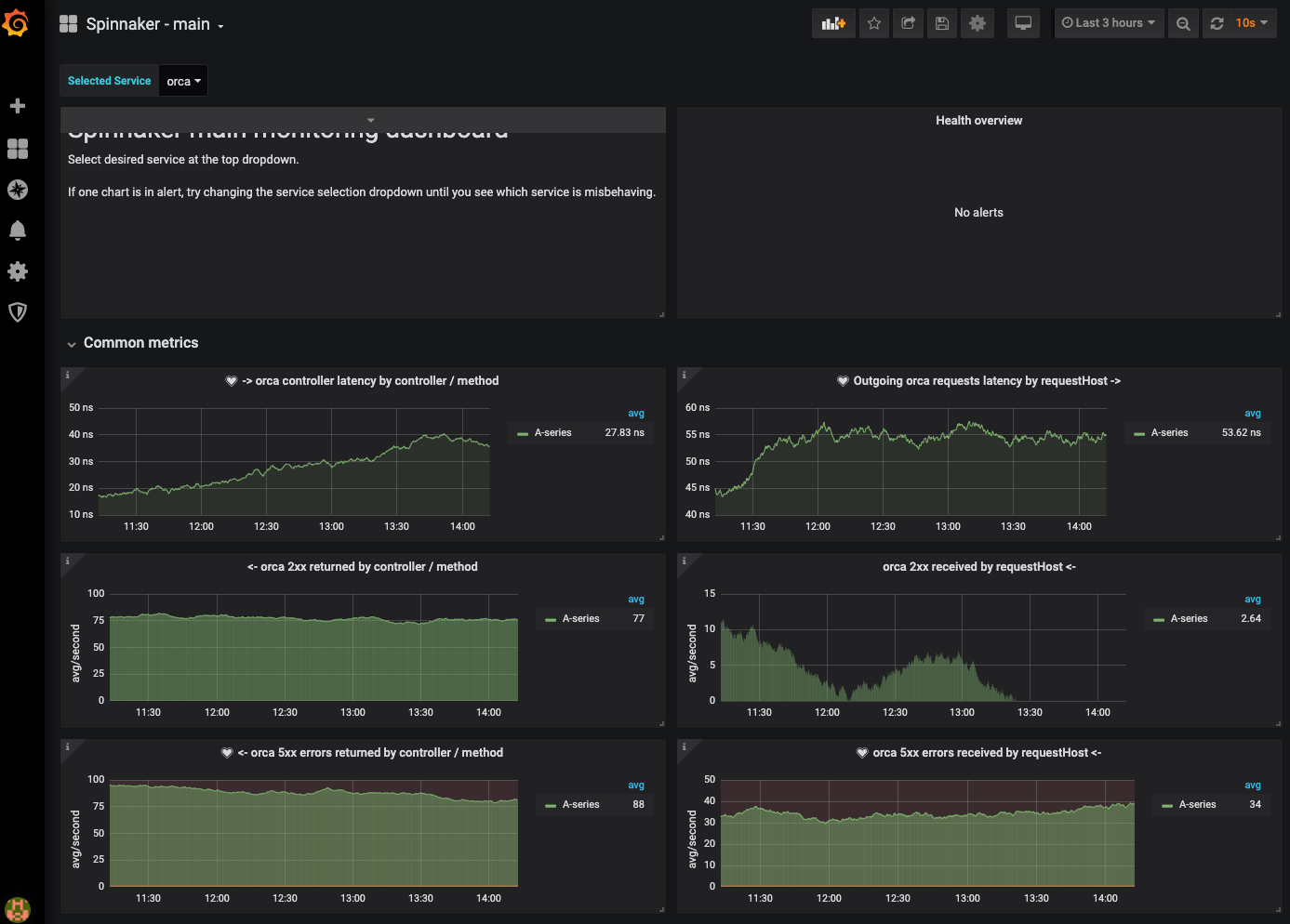Image resolution: width=1290 pixels, height=924 pixels.
Task: Sort by avg in 2xx received legend
Action: pos(1253,600)
